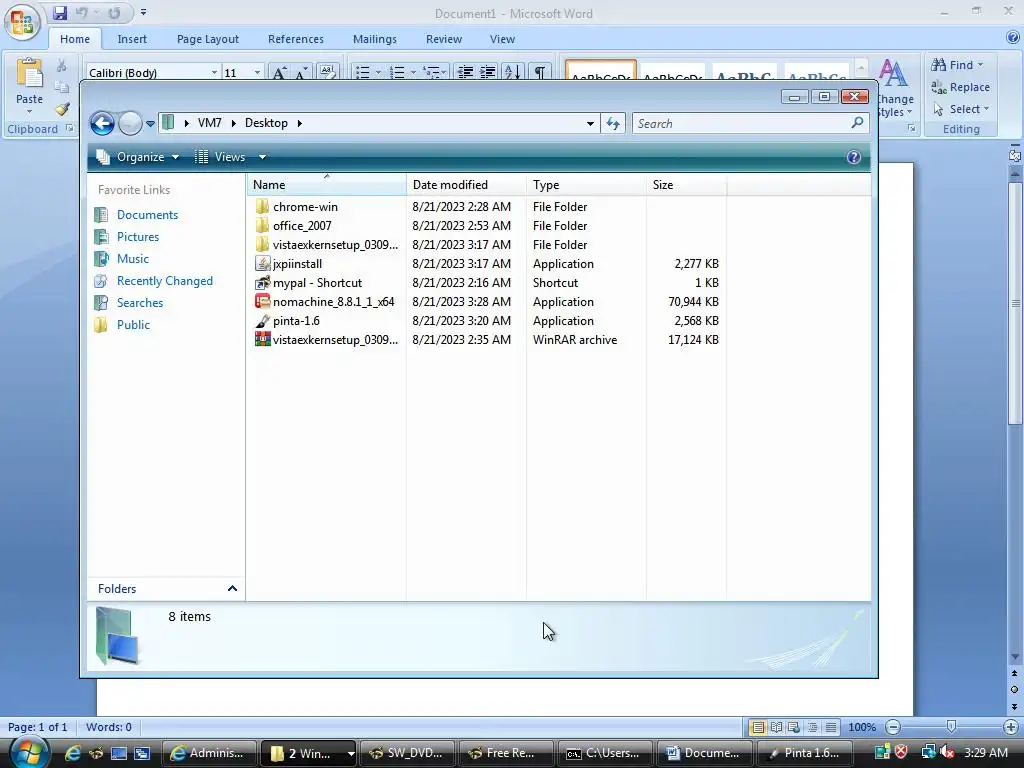Open the Page Layout tab
This screenshot has height=768, width=1024.
click(208, 39)
